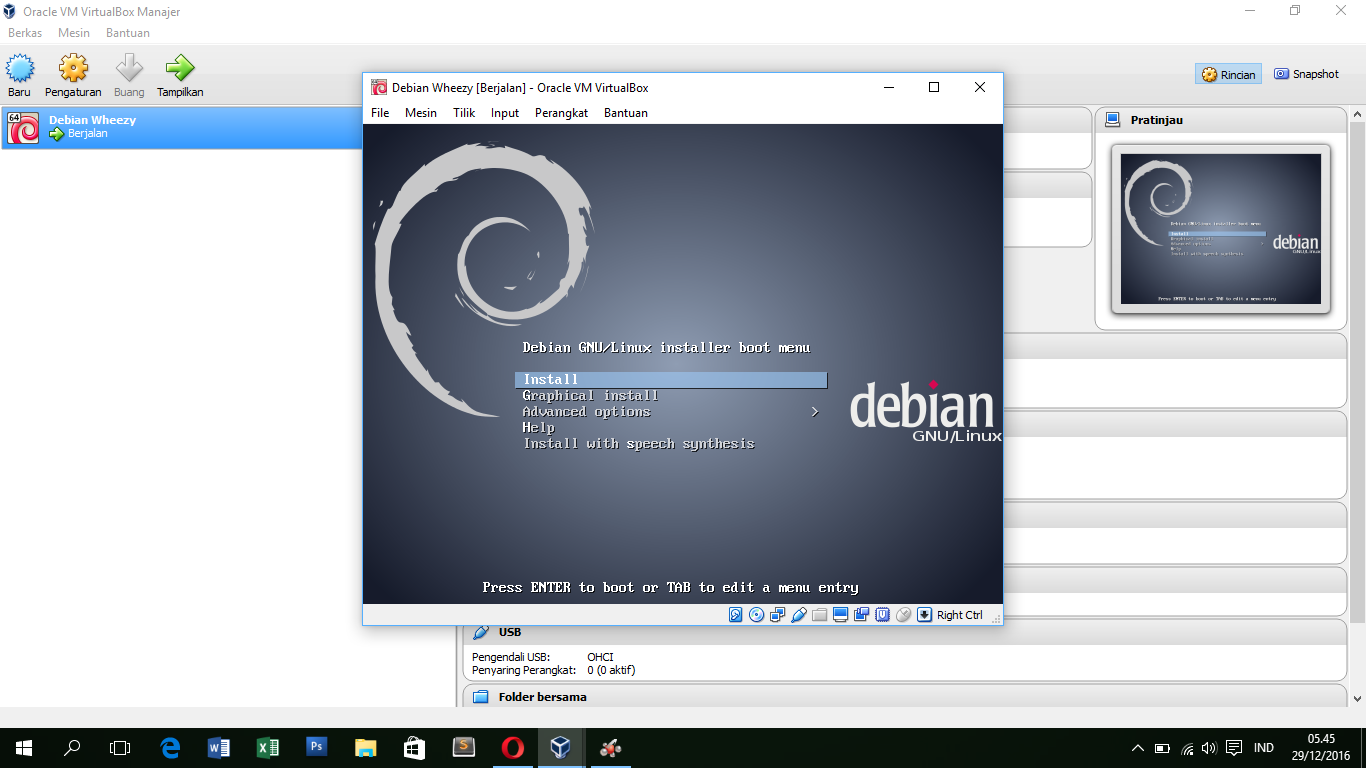Click Install with speech synthesis entry
The image size is (1366, 768).
click(639, 444)
